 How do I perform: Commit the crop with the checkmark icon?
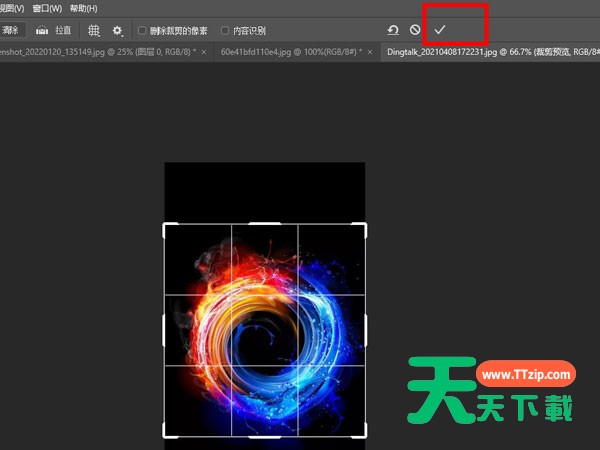[x=440, y=29]
